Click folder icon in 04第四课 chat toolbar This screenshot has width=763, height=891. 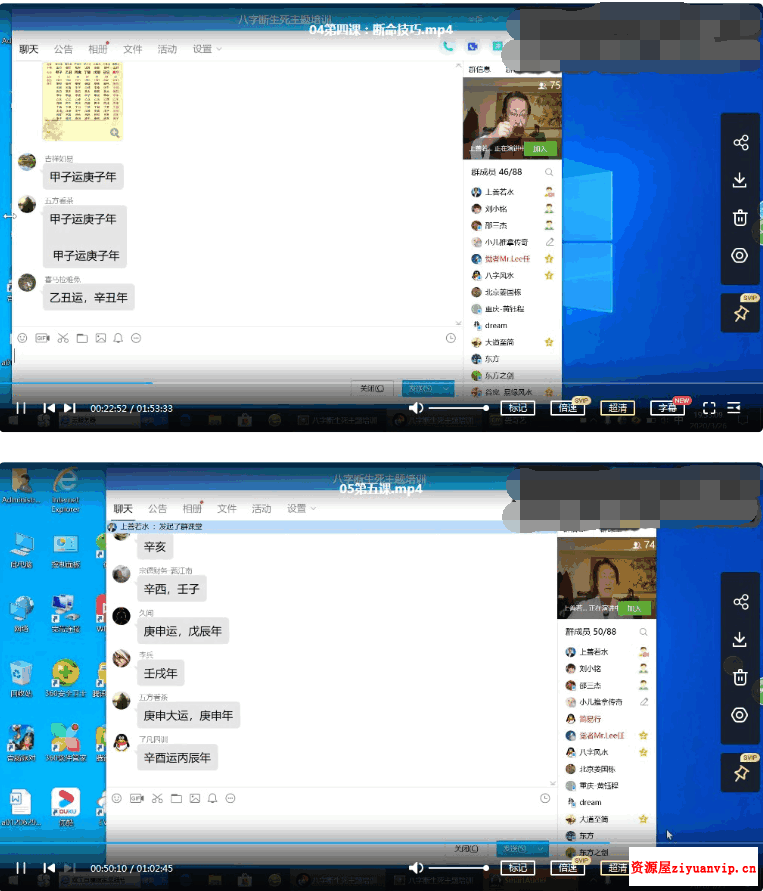tap(82, 338)
